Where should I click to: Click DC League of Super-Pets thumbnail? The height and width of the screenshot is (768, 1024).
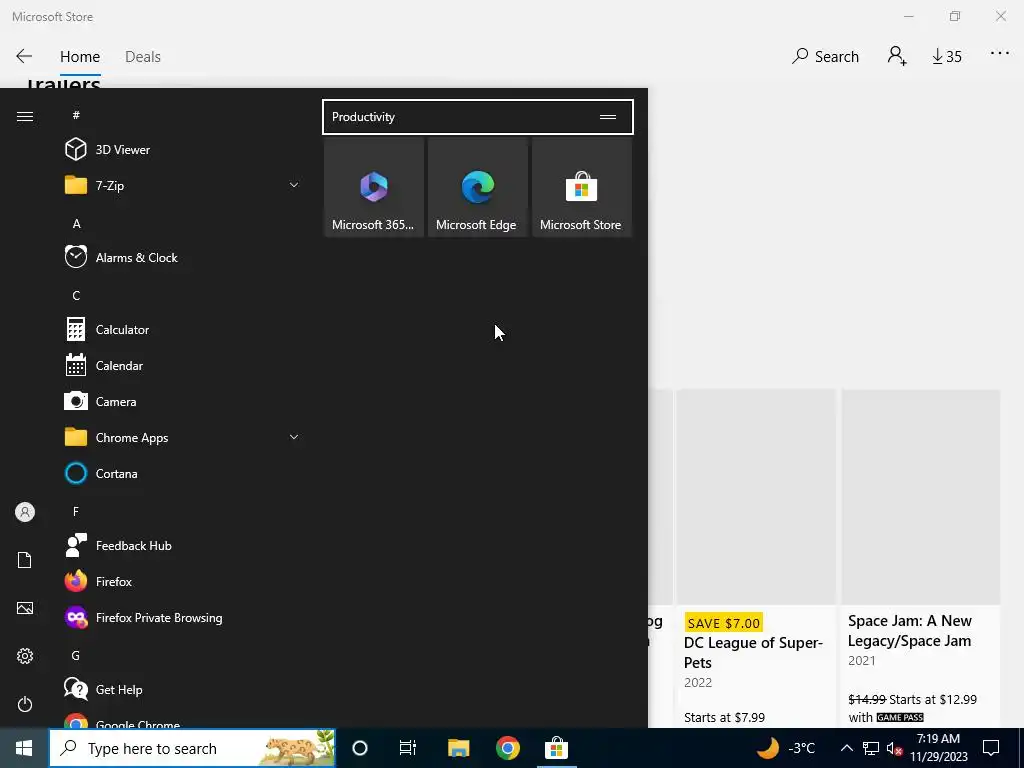click(x=756, y=497)
